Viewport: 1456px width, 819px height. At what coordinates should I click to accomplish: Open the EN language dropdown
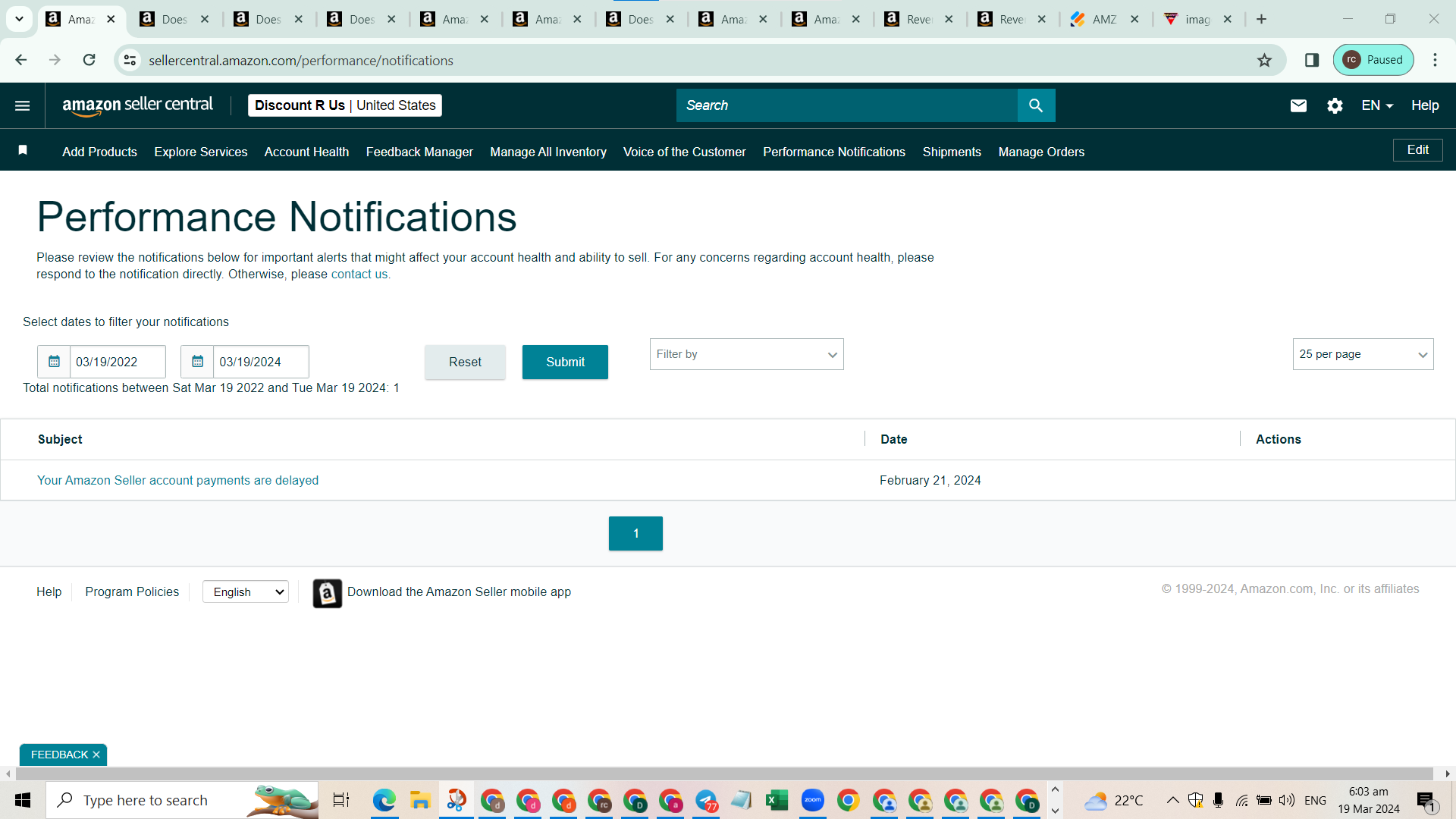pos(1377,105)
